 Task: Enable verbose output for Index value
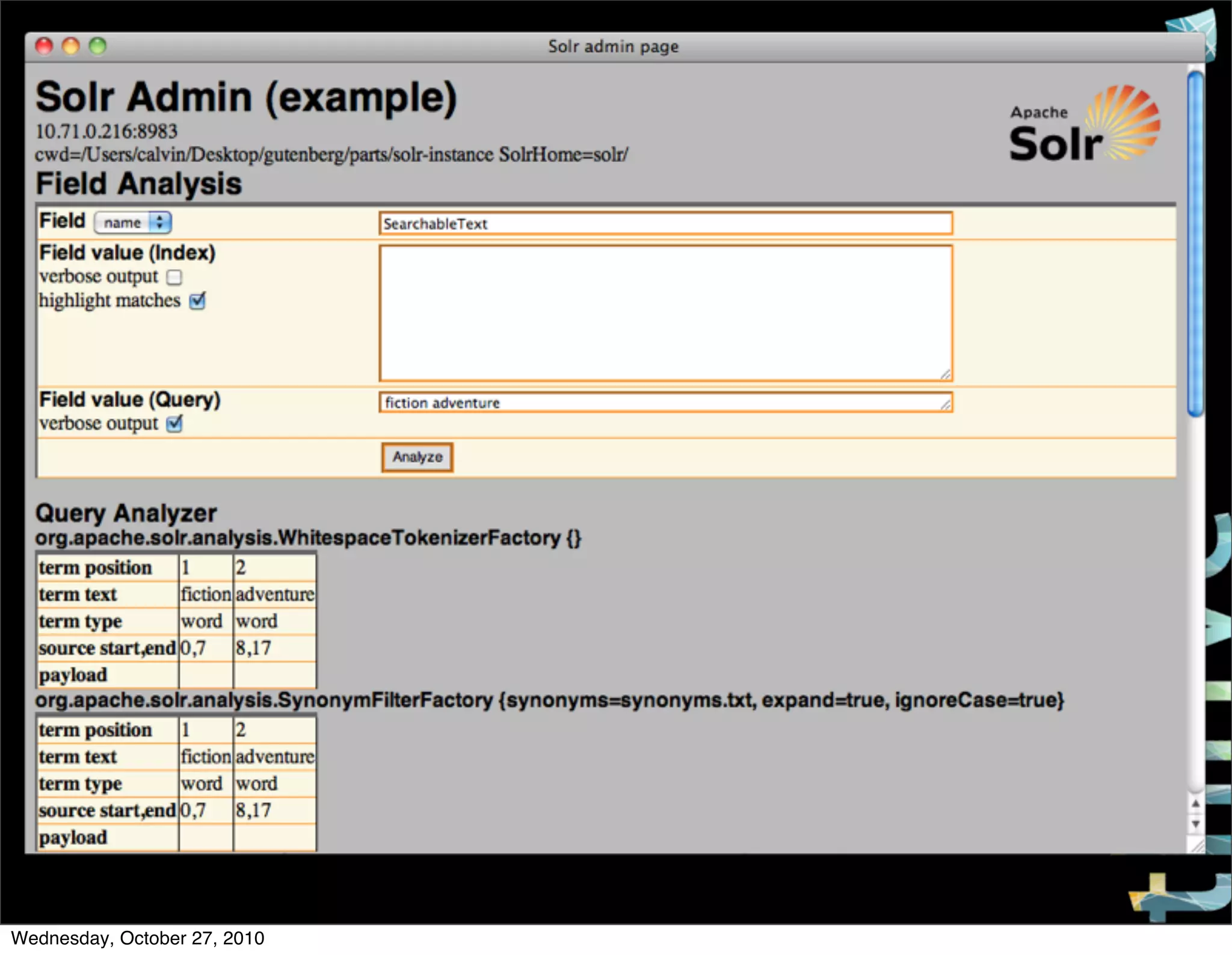pos(174,277)
